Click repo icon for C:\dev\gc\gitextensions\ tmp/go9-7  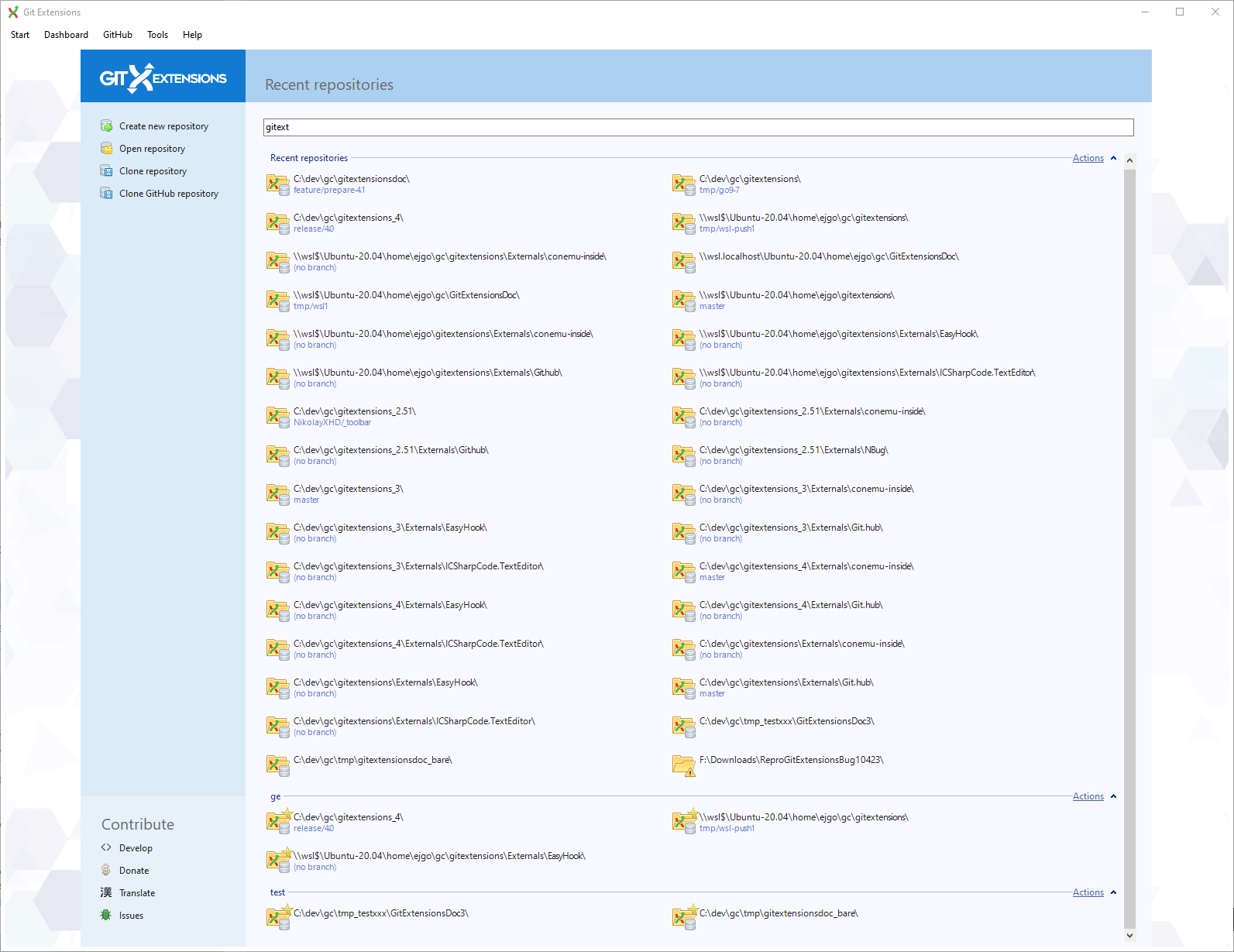pos(684,184)
